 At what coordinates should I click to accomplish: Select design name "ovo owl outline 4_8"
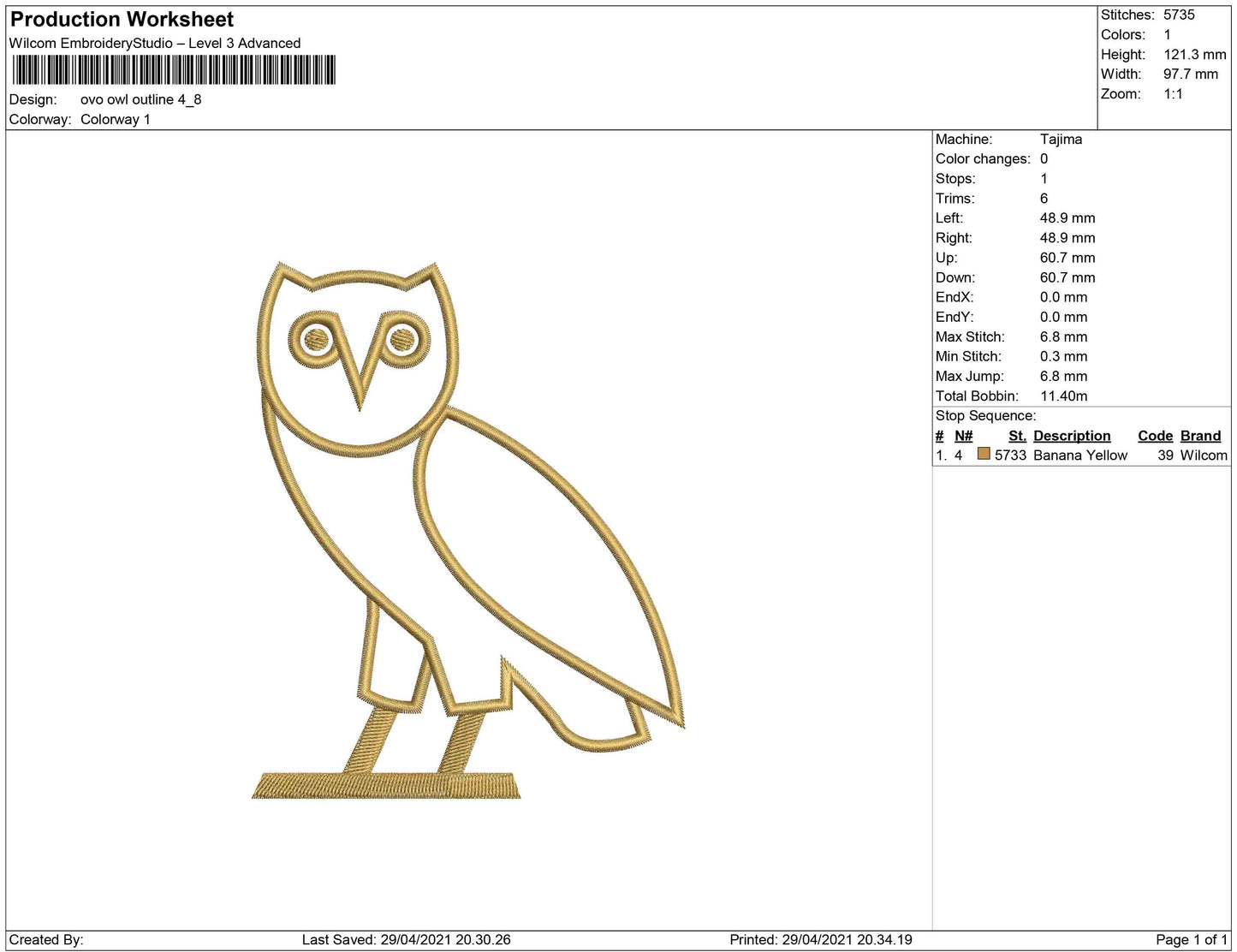[x=141, y=99]
